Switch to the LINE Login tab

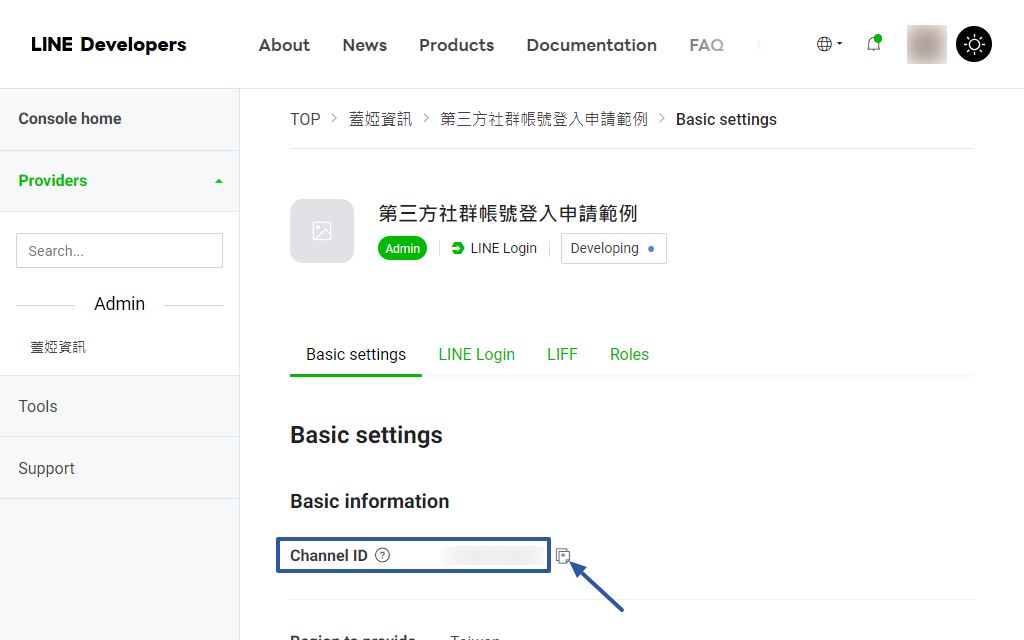coord(476,355)
